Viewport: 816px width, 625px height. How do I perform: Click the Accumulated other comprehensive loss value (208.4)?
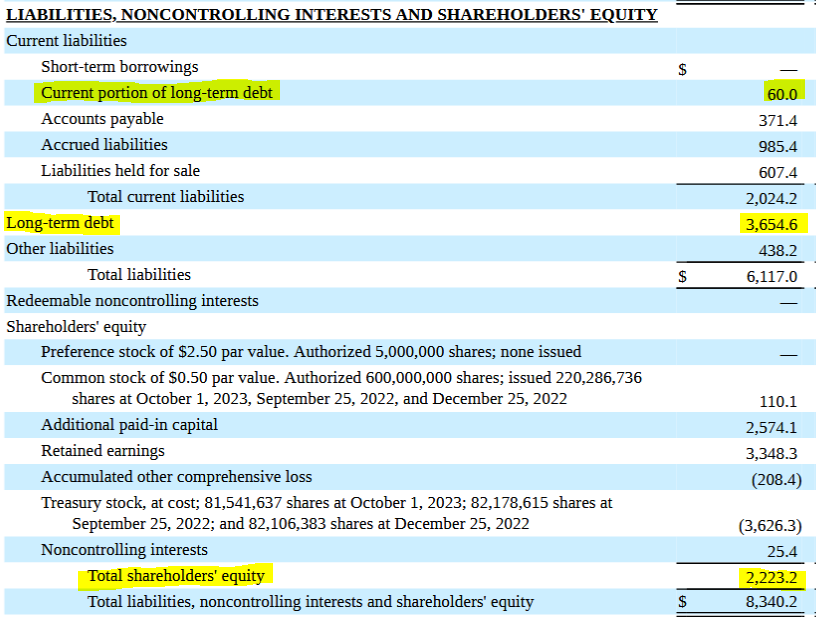[776, 479]
